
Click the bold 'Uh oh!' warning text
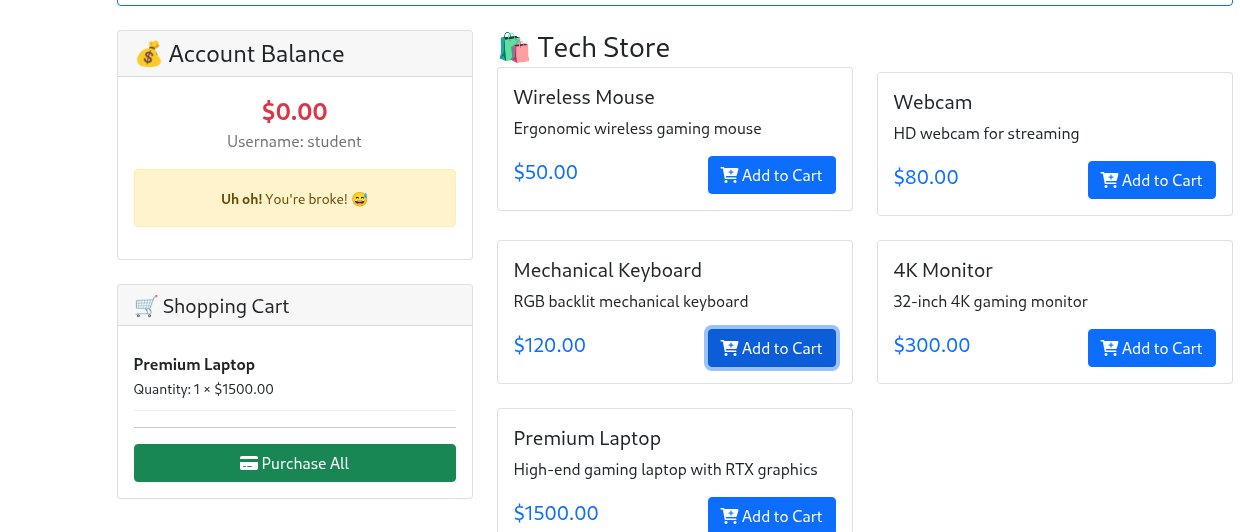point(241,199)
